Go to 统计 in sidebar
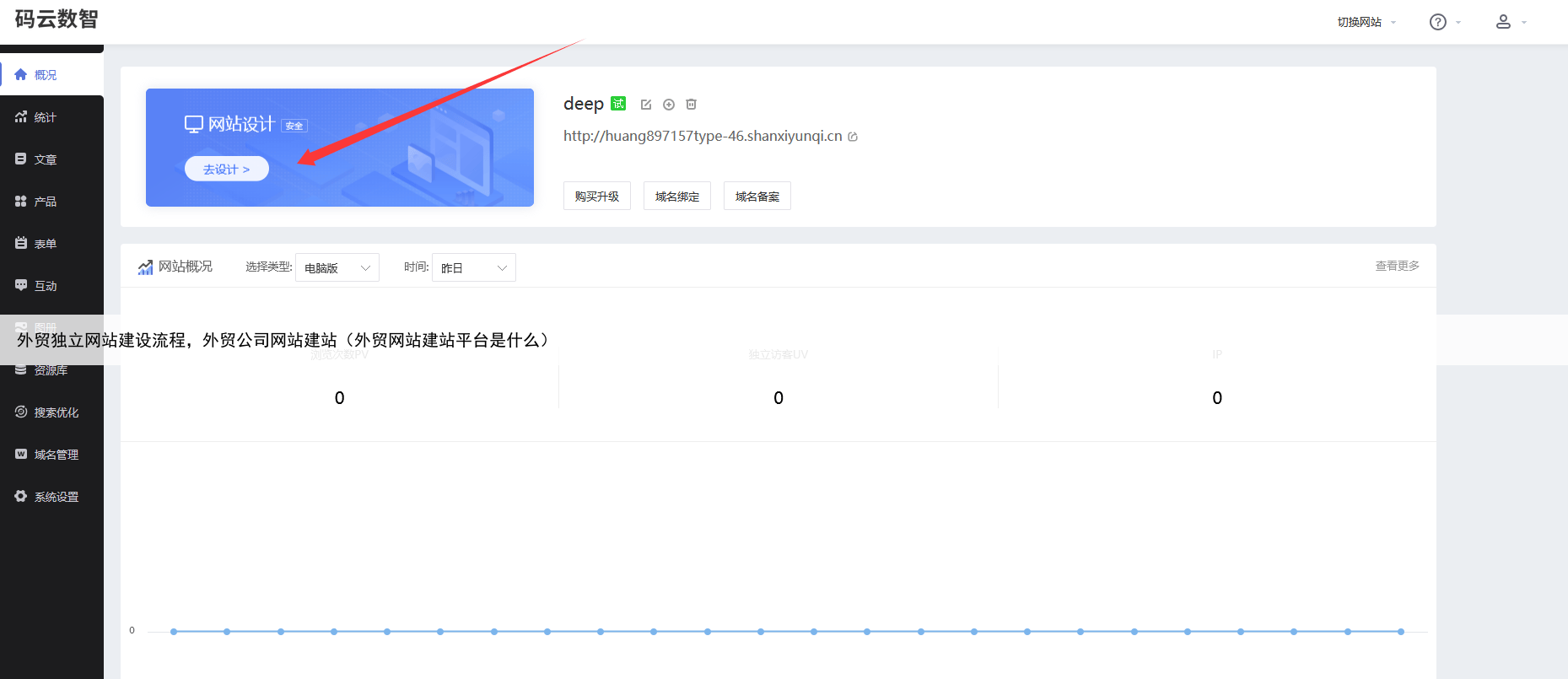1568x679 pixels. (46, 117)
